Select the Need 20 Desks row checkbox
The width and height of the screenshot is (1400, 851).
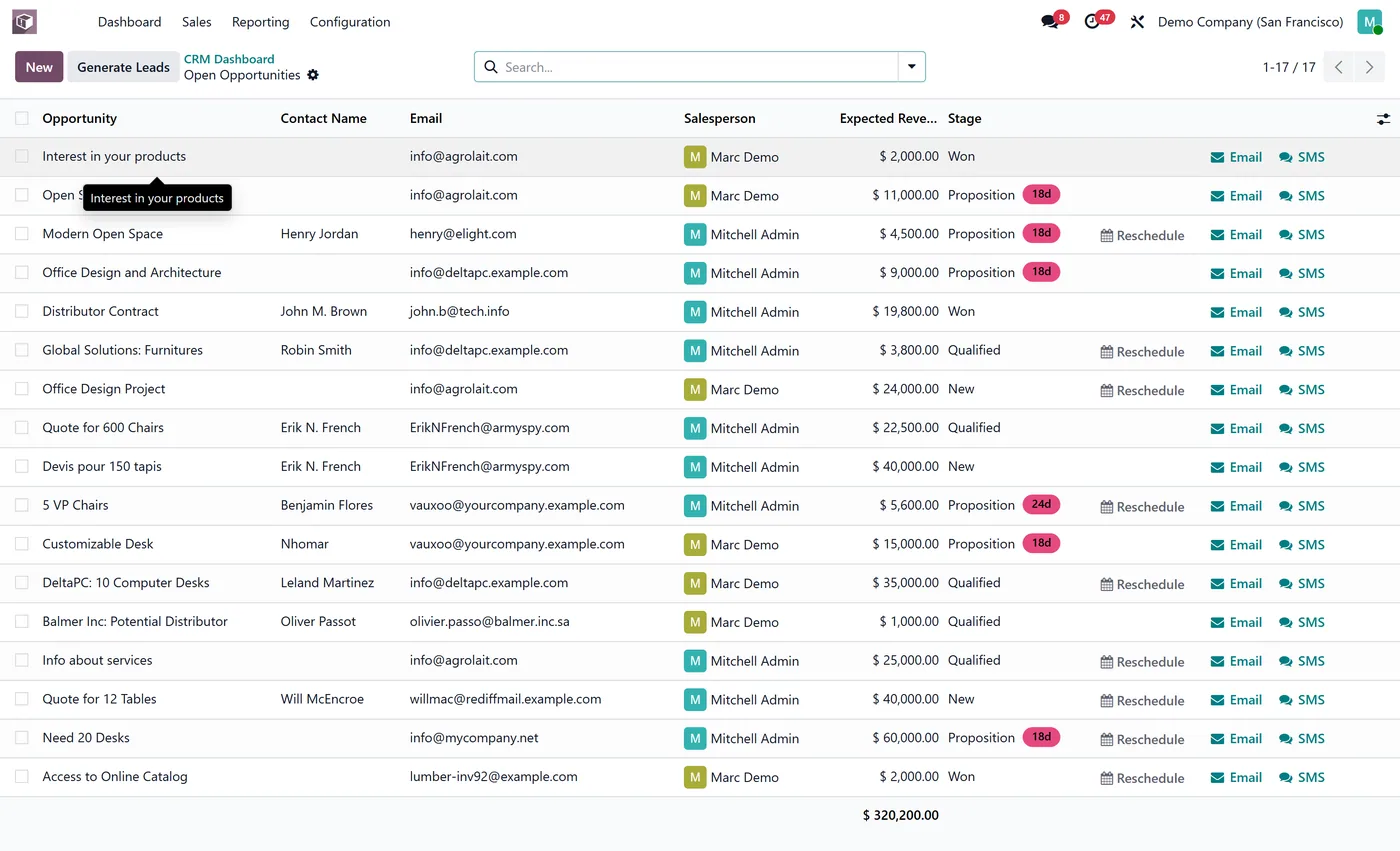point(22,737)
